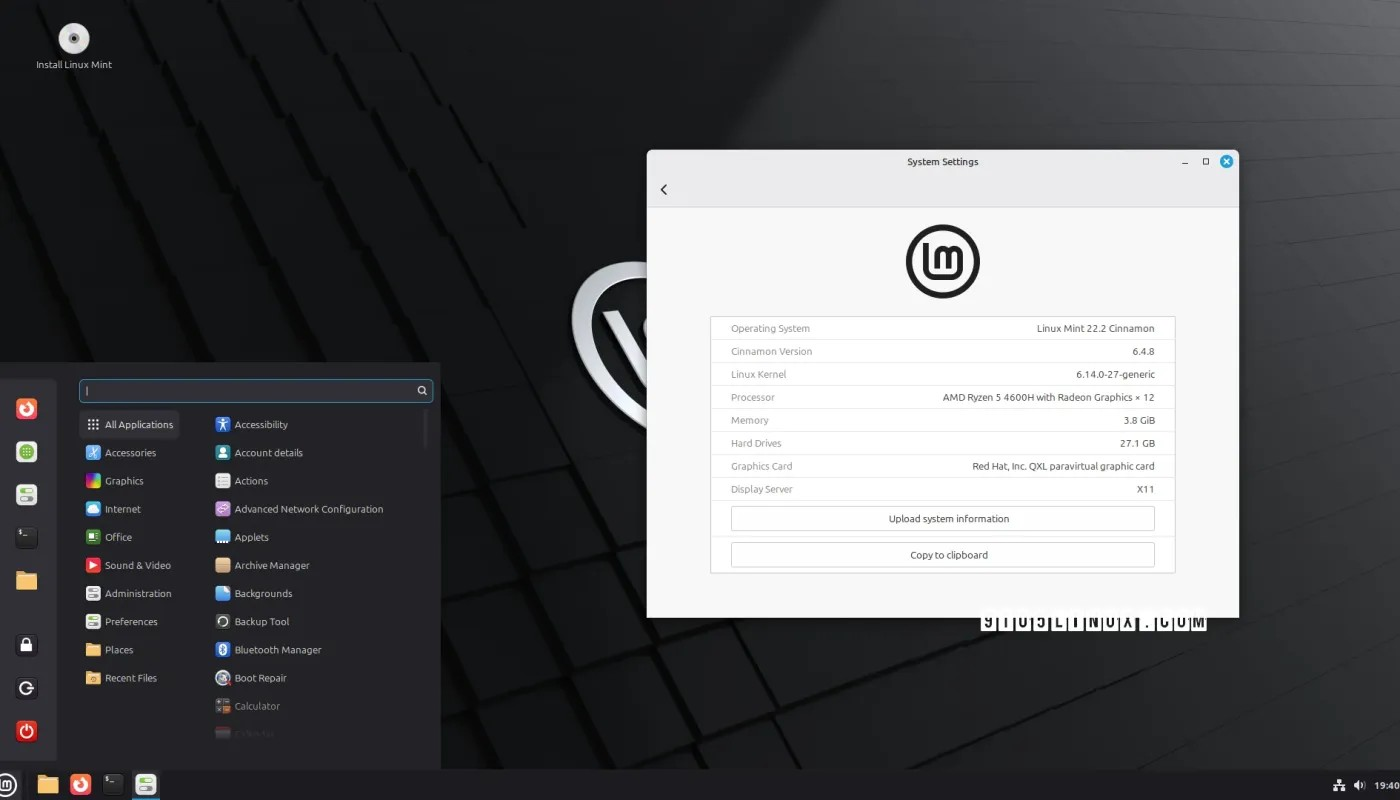Go back using the arrow in System Settings
Screen dimensions: 1400x800
(663, 189)
